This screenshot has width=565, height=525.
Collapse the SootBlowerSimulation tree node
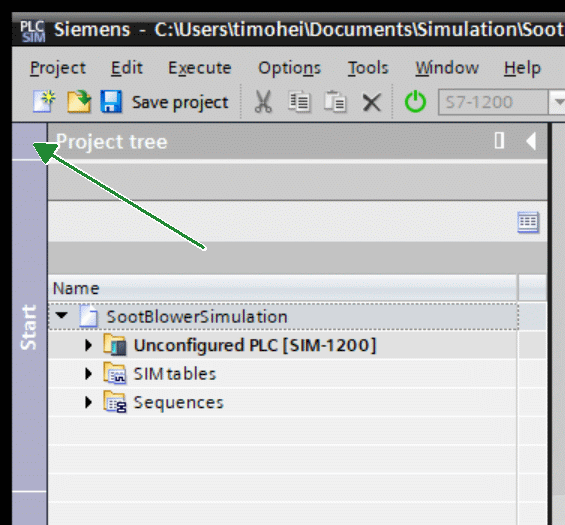coord(62,315)
